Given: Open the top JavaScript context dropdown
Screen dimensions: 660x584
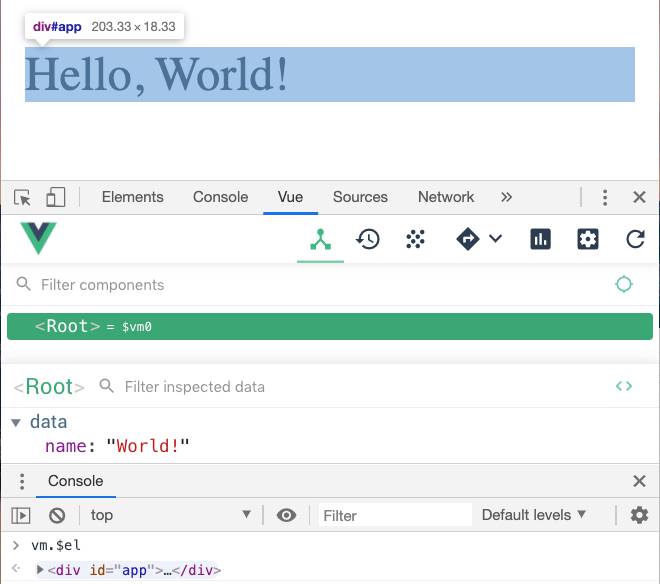Looking at the screenshot, I should coord(170,515).
